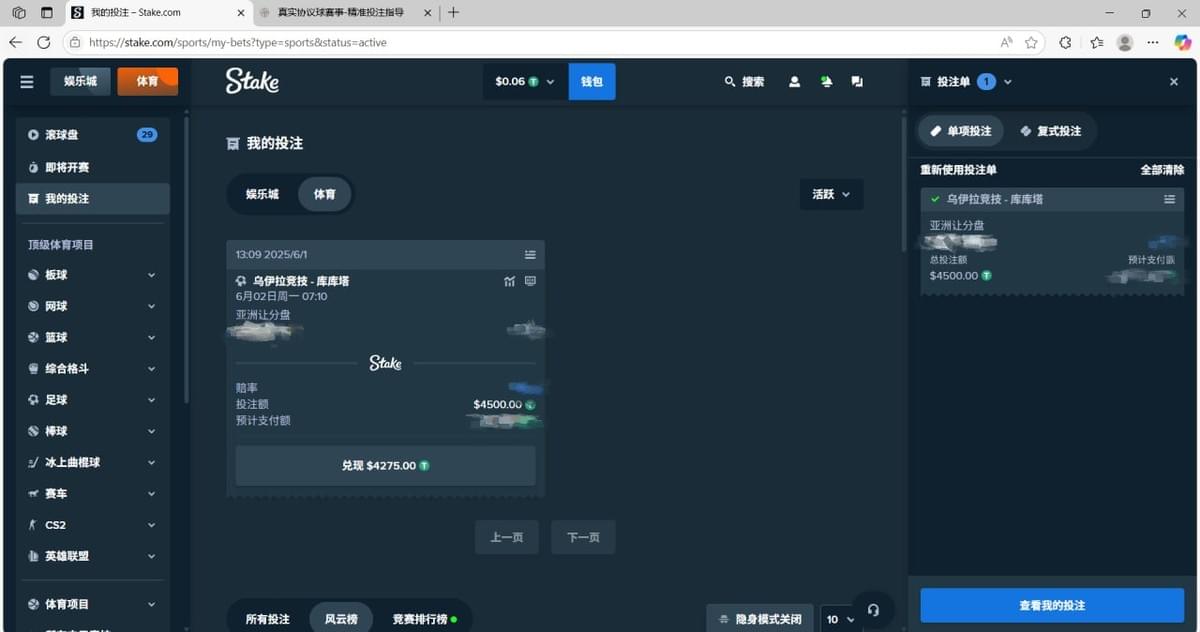Image resolution: width=1200 pixels, height=632 pixels.
Task: Select 复式投注 tab in bet slip
Action: tap(1051, 131)
